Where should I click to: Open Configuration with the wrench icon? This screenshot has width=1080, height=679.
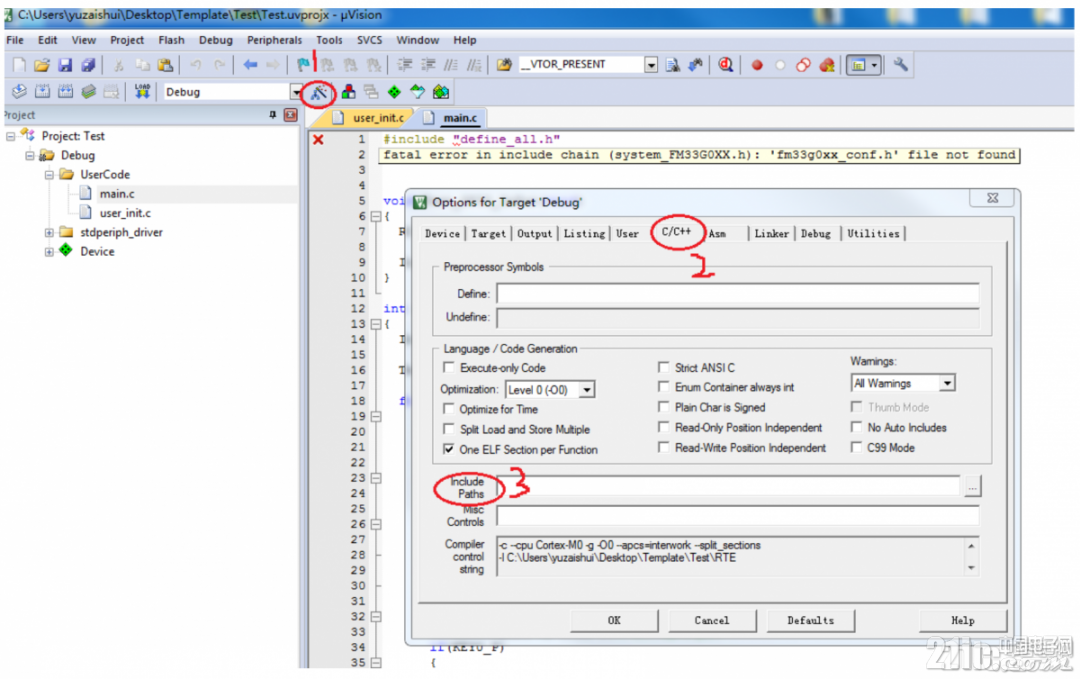(900, 65)
